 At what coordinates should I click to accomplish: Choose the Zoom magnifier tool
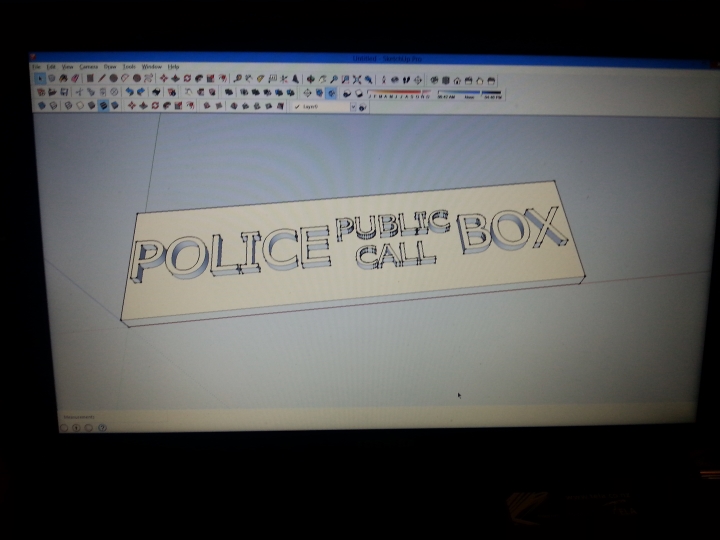click(x=334, y=79)
